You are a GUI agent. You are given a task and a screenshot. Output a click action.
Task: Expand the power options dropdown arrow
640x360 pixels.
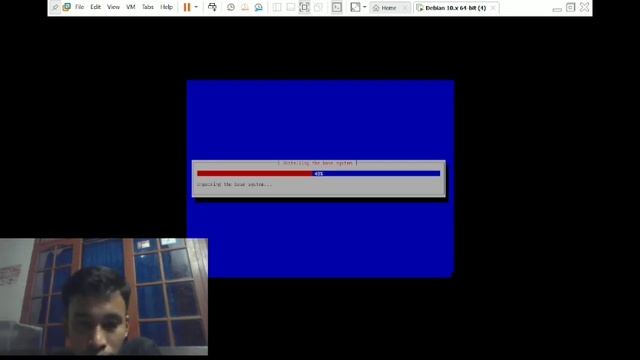(x=196, y=7)
